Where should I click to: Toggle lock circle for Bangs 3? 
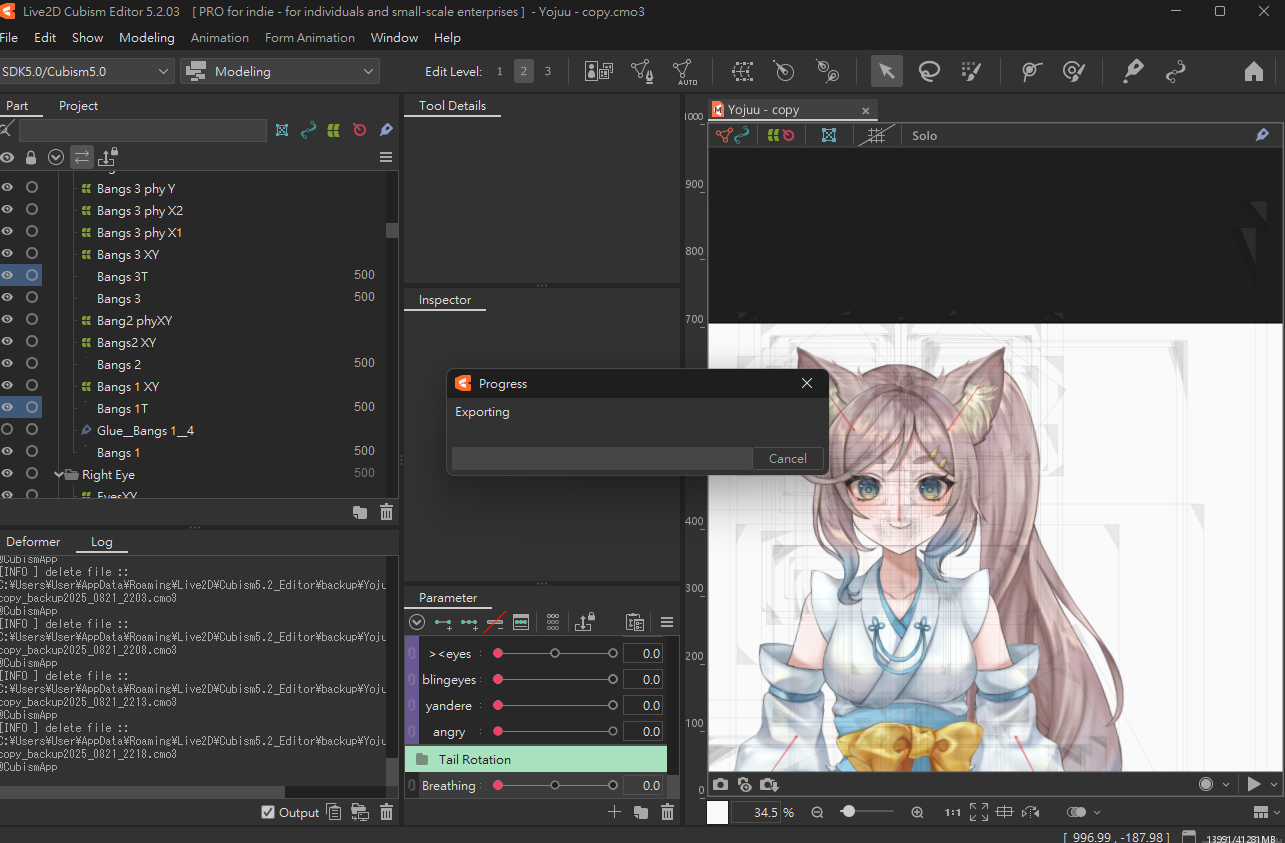pyautogui.click(x=32, y=297)
